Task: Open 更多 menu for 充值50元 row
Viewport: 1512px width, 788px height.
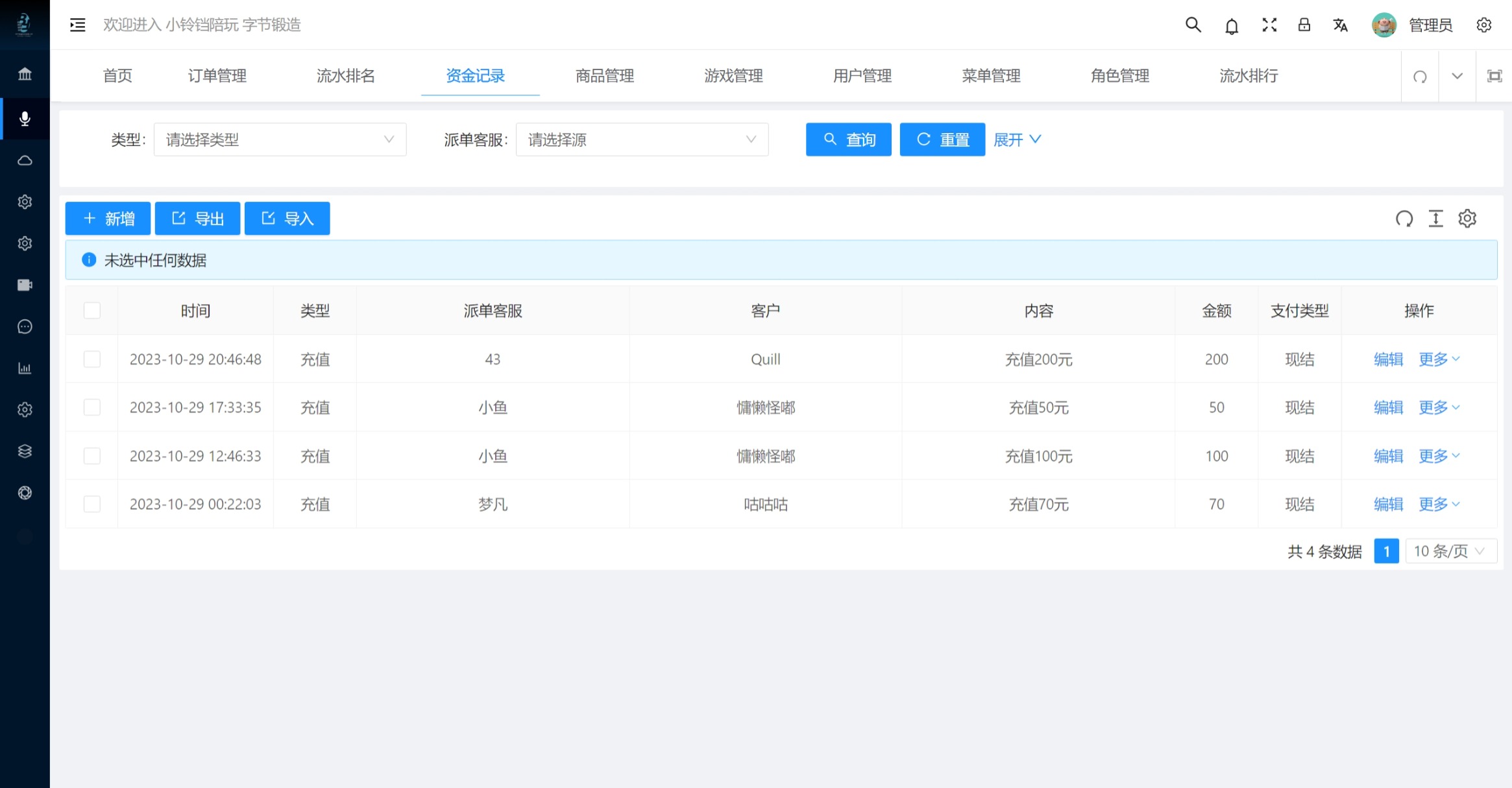Action: (1439, 407)
